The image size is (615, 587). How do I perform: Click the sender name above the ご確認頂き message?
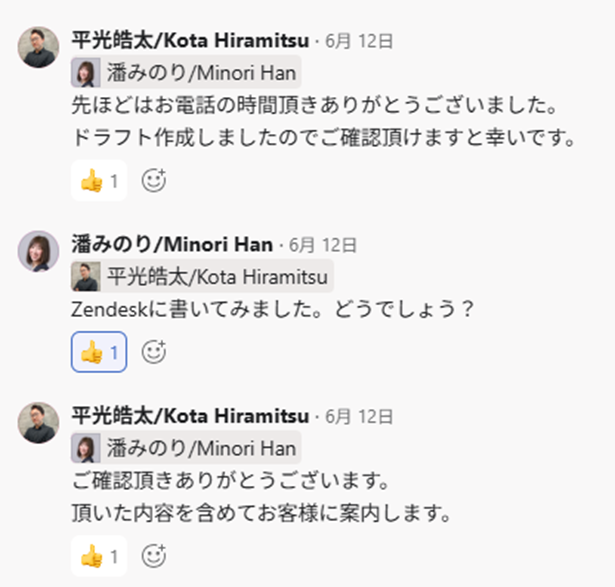point(191,415)
